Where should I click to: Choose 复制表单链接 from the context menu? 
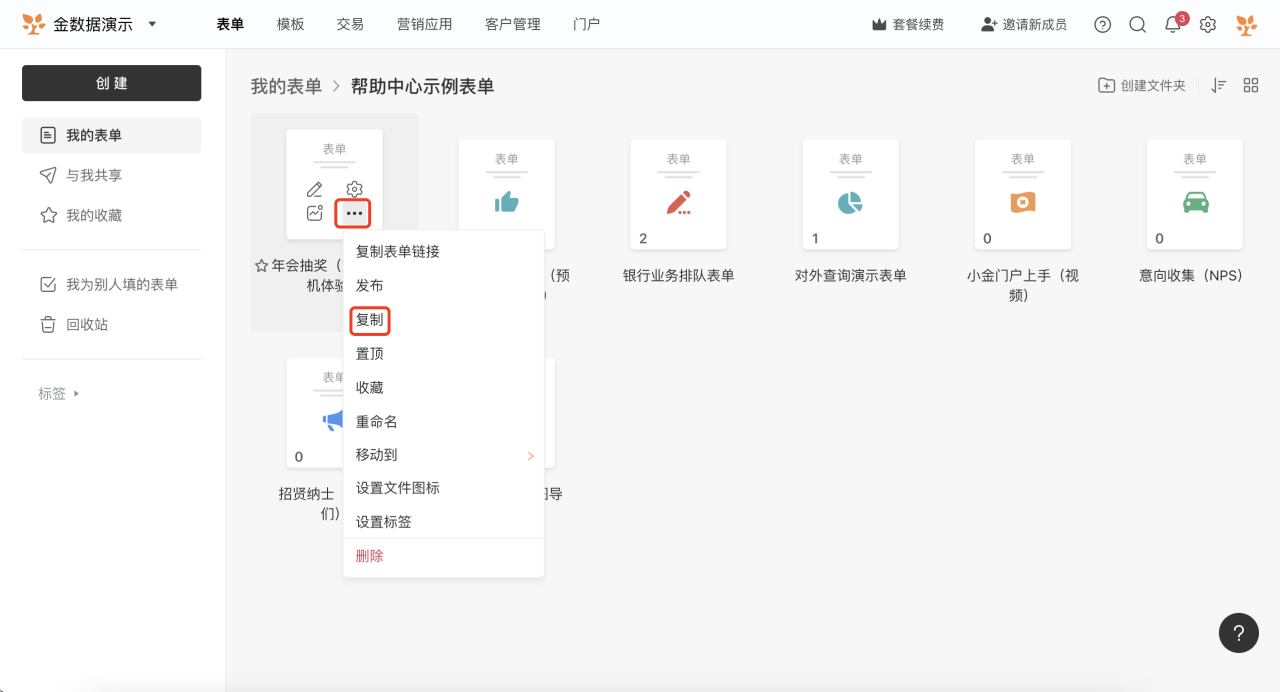coord(443,252)
